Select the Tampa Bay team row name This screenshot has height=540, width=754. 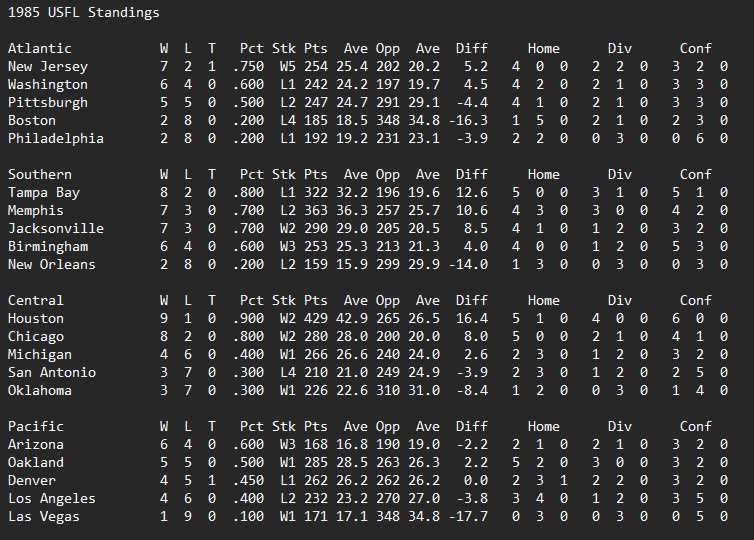point(44,192)
